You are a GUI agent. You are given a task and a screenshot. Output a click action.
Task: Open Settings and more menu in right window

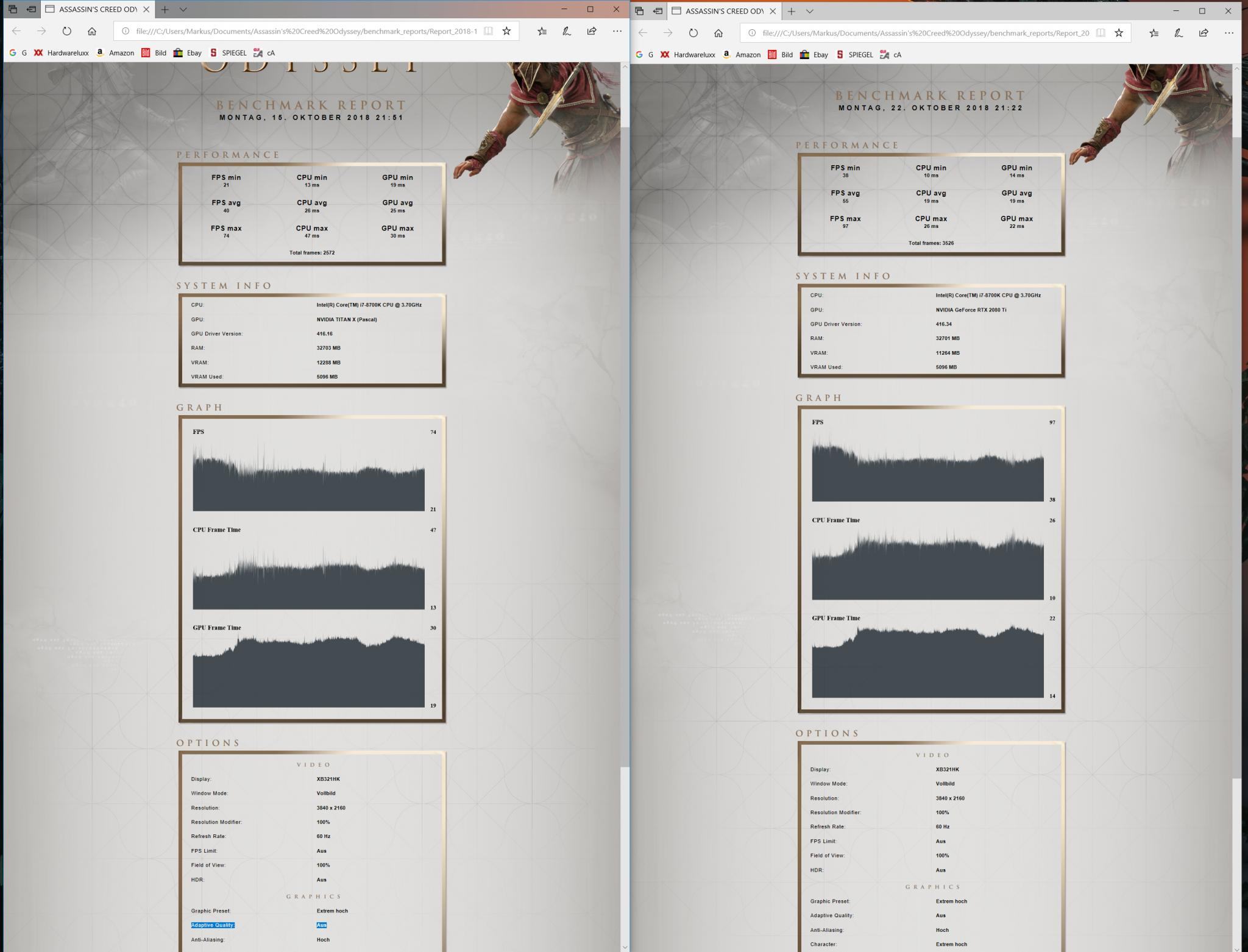pos(1229,33)
